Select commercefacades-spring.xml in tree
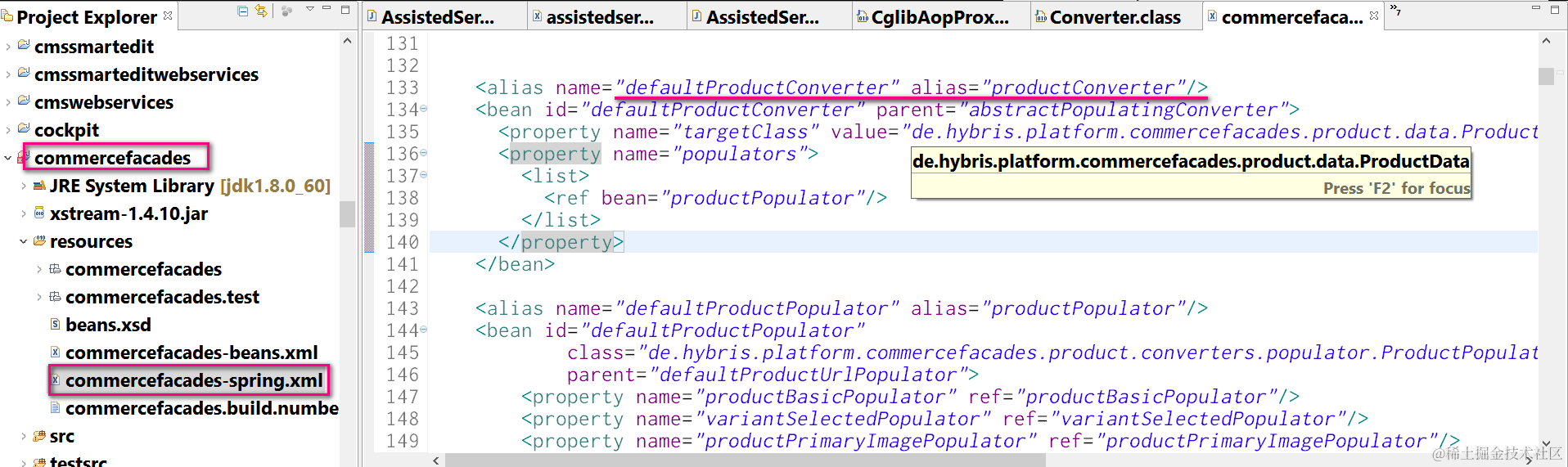Viewport: 1568px width, 467px height. pos(194,380)
